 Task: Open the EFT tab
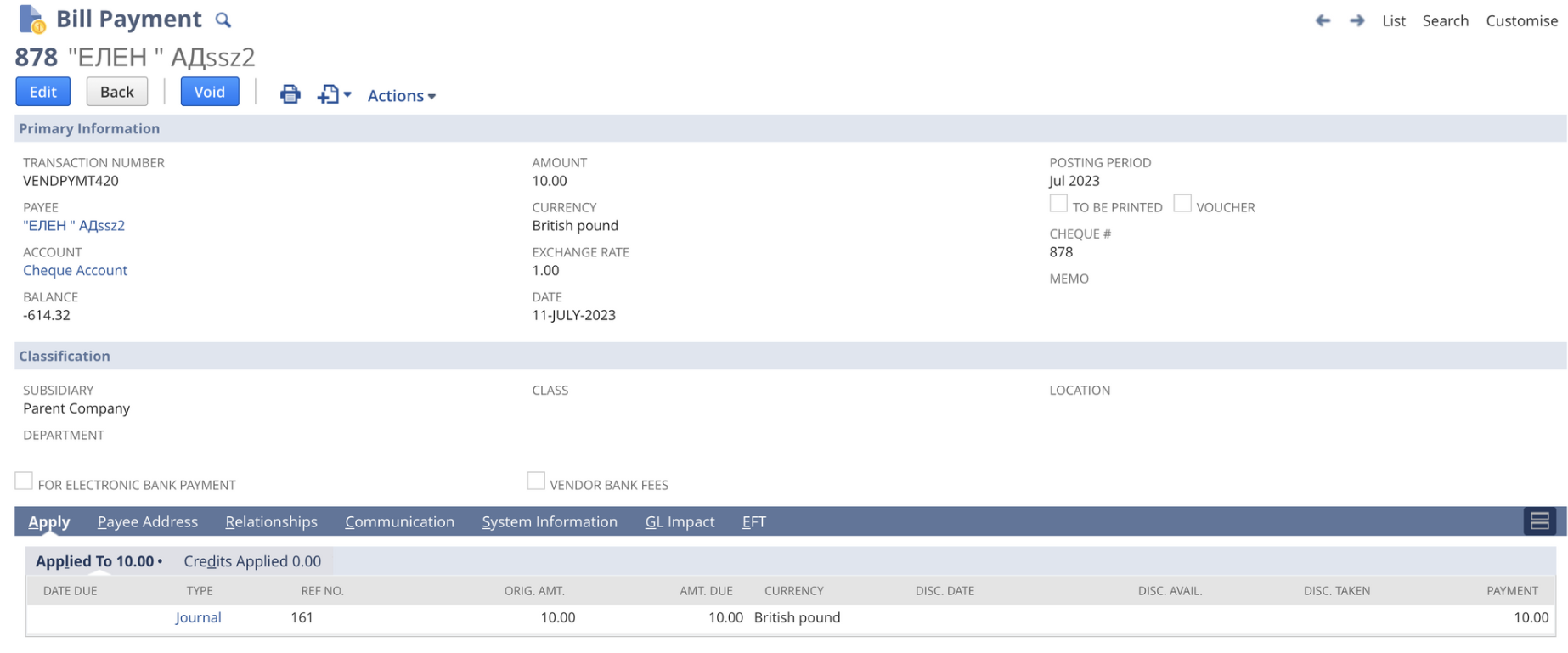tap(754, 521)
